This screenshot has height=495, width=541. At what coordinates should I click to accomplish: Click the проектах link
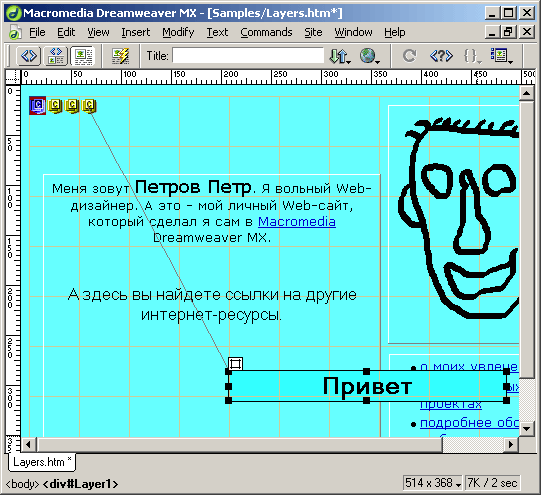[x=451, y=404]
